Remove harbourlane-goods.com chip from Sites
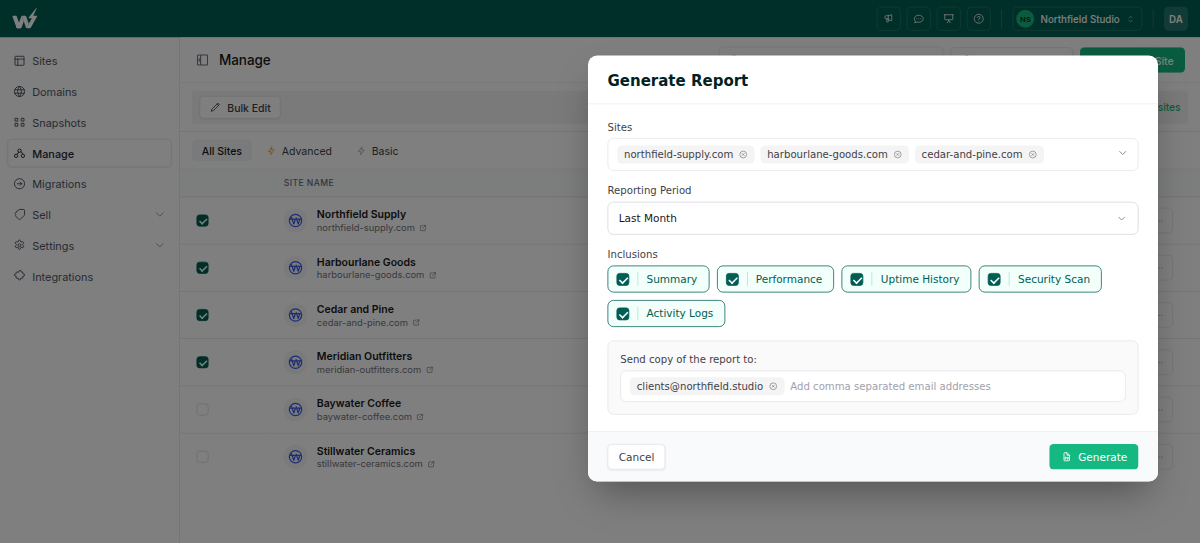This screenshot has height=543, width=1200. coord(897,154)
